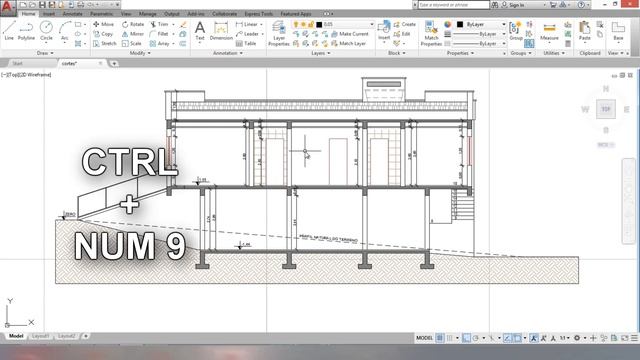Click TOP face on ViewCube

[x=606, y=109]
